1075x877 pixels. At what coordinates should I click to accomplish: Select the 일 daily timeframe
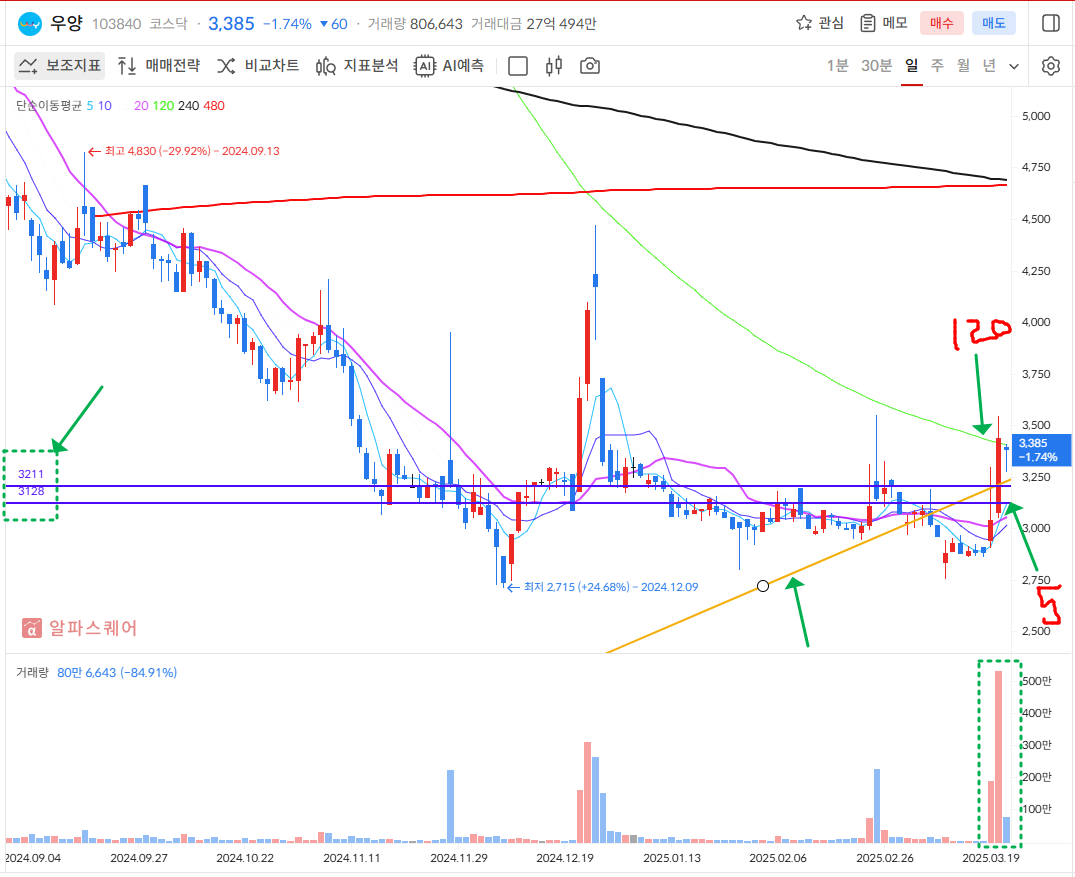[911, 66]
